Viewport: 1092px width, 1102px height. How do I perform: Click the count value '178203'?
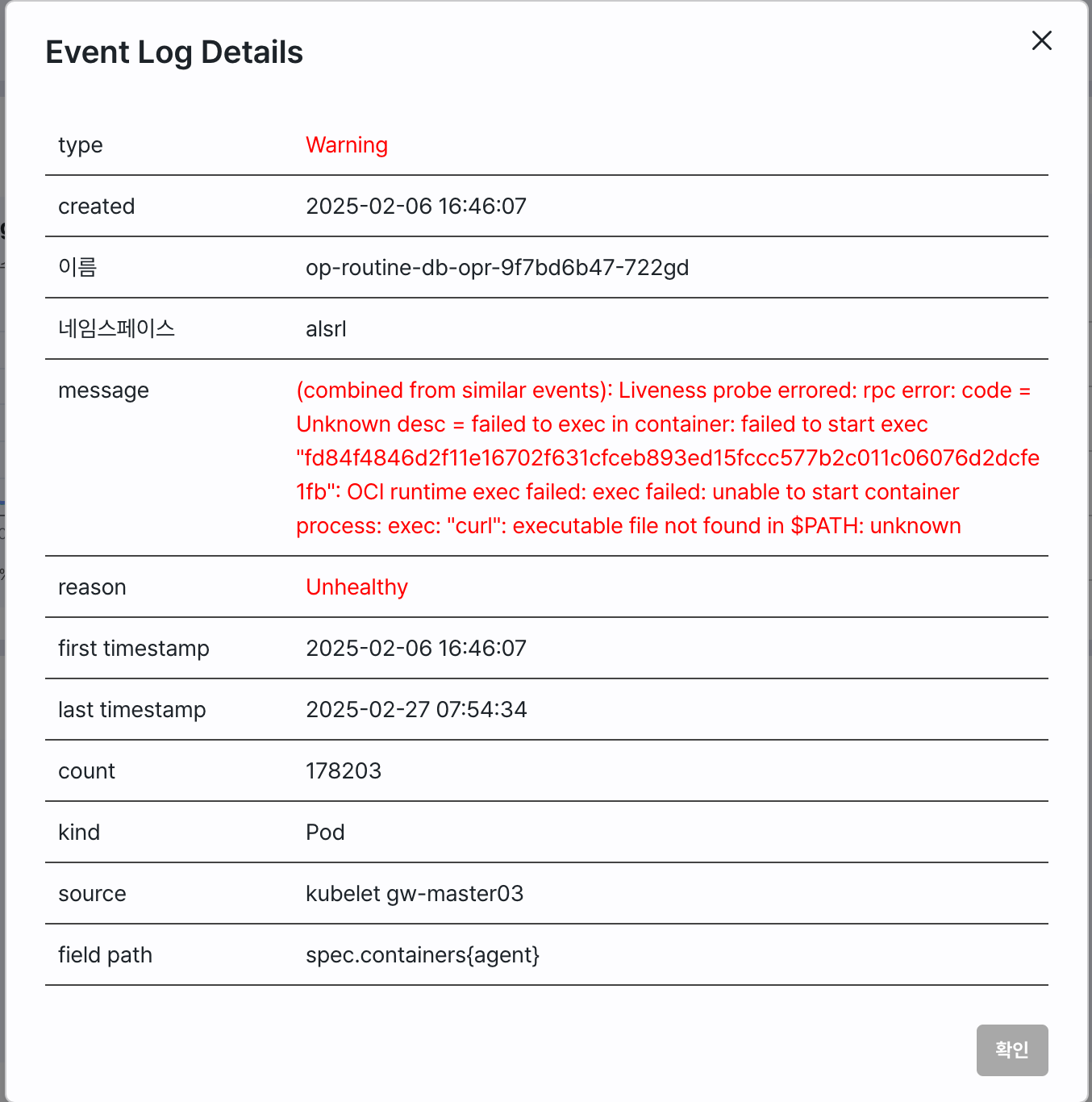tap(344, 771)
